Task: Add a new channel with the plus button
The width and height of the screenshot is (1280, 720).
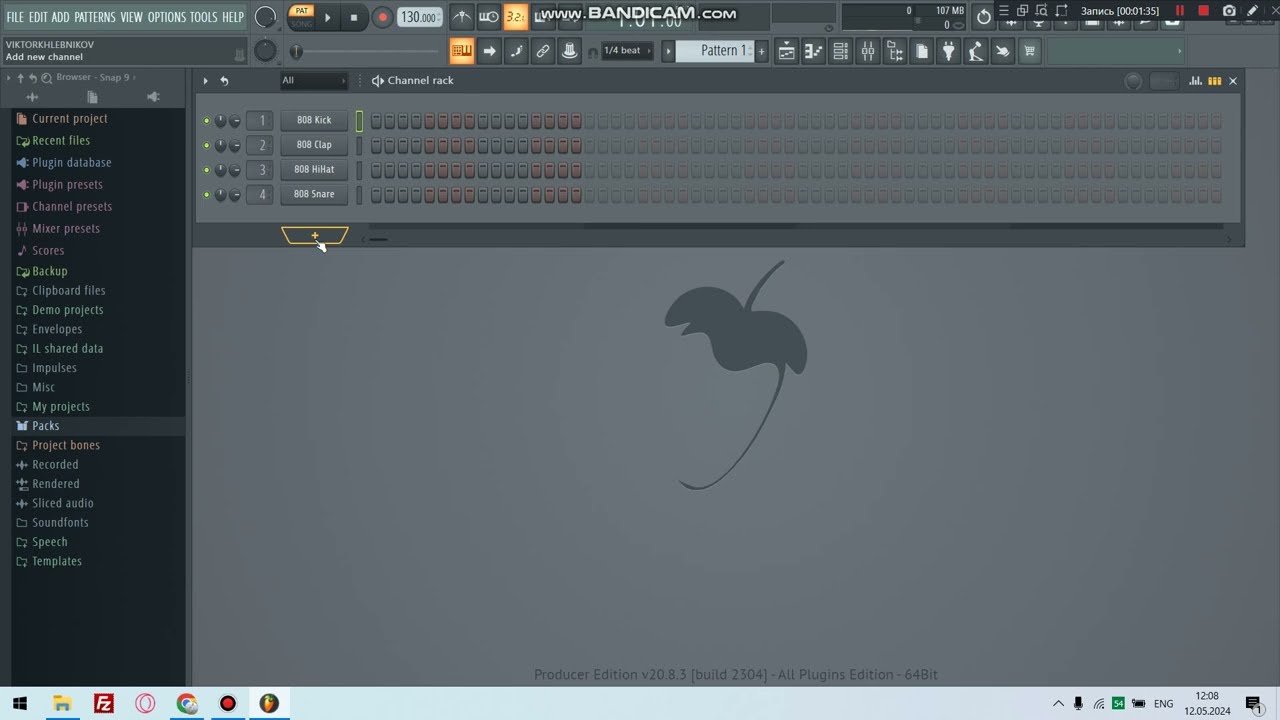Action: [315, 236]
